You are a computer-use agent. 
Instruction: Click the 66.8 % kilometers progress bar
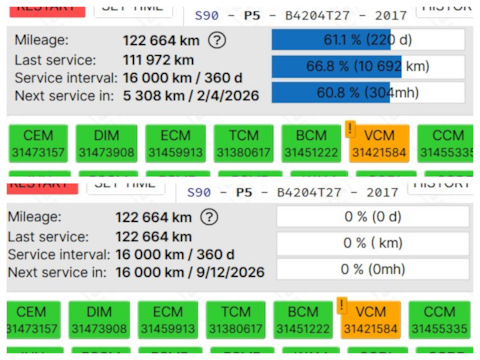click(368, 66)
